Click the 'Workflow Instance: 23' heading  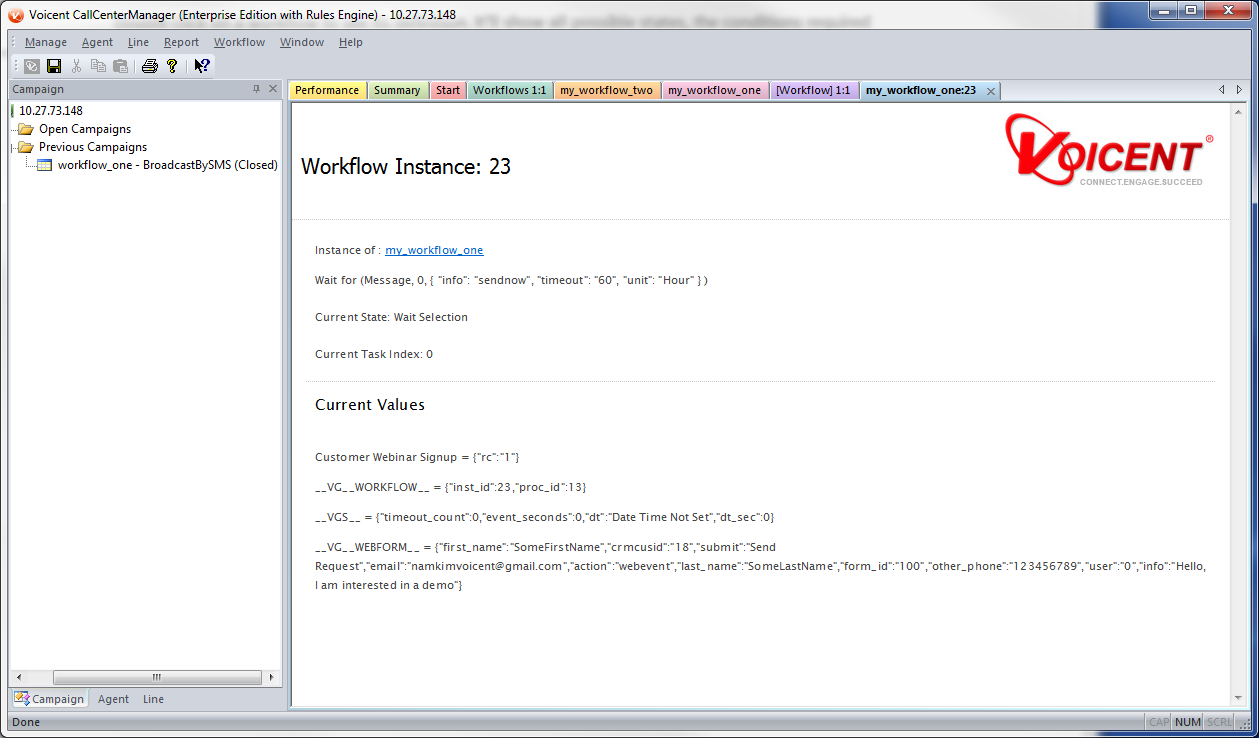[x=406, y=167]
